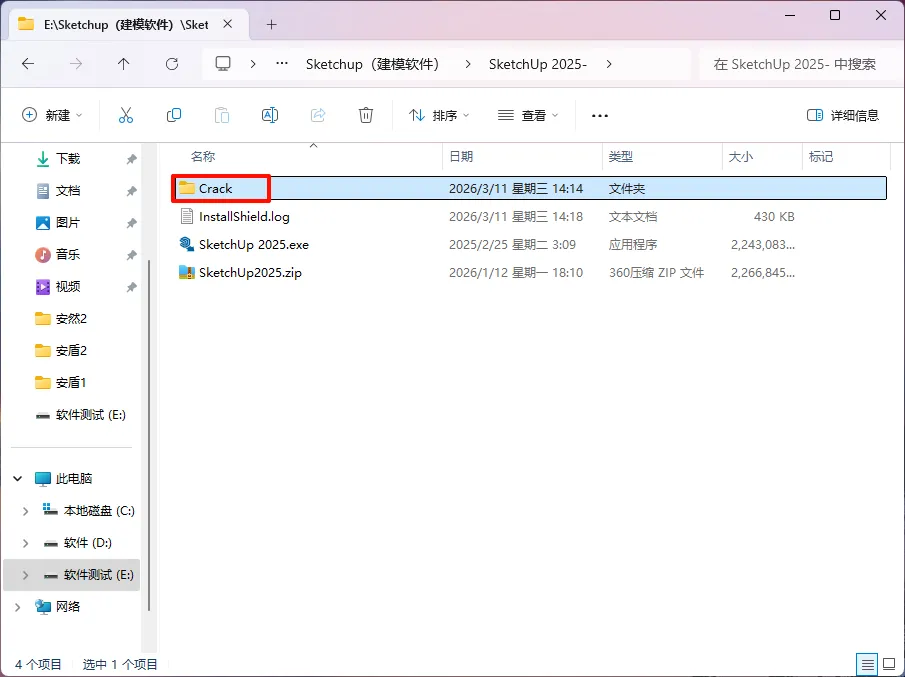Sort by the 类型 column header
905x677 pixels.
point(620,156)
